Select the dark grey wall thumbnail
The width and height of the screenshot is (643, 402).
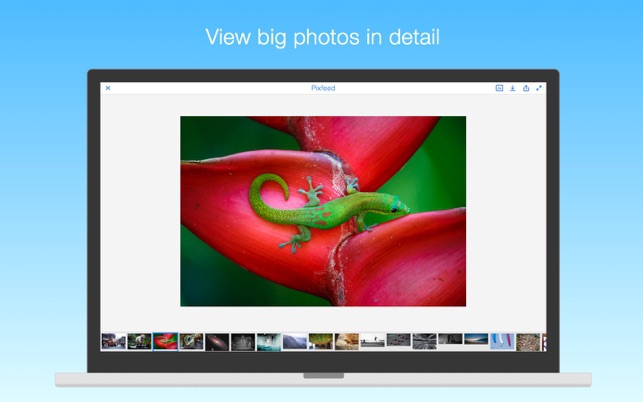point(450,339)
